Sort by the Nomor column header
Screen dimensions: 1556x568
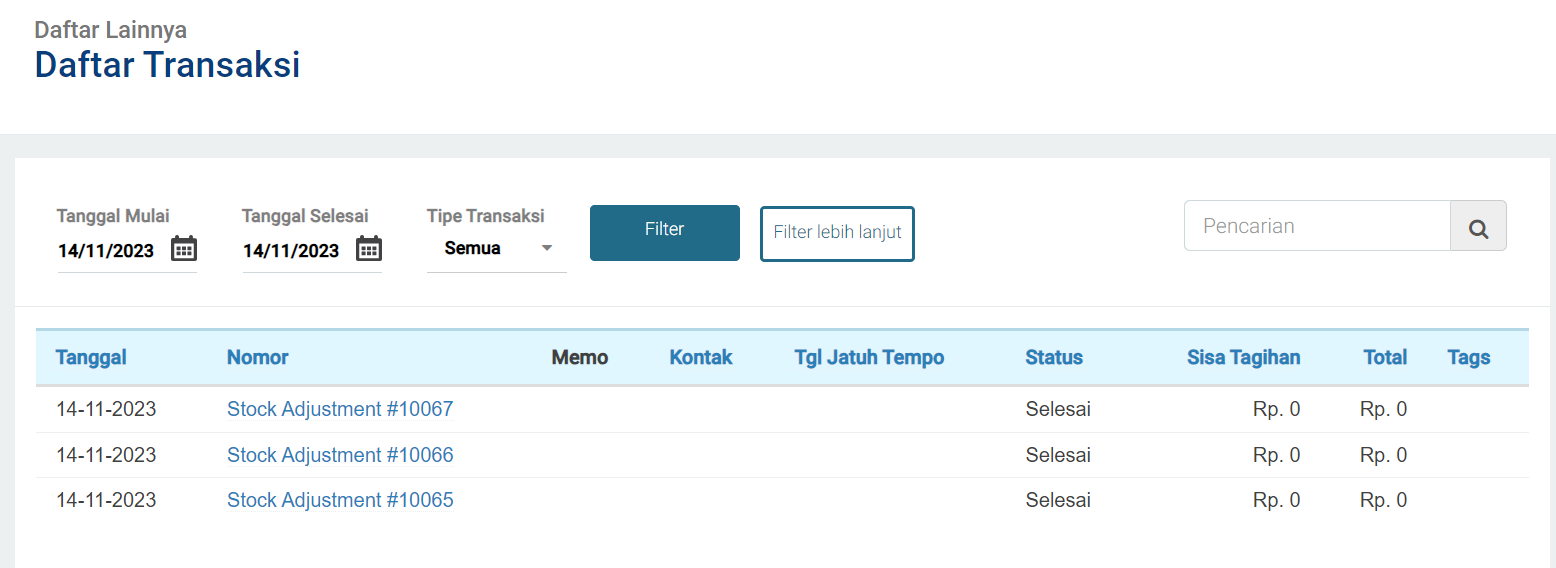coord(258,357)
